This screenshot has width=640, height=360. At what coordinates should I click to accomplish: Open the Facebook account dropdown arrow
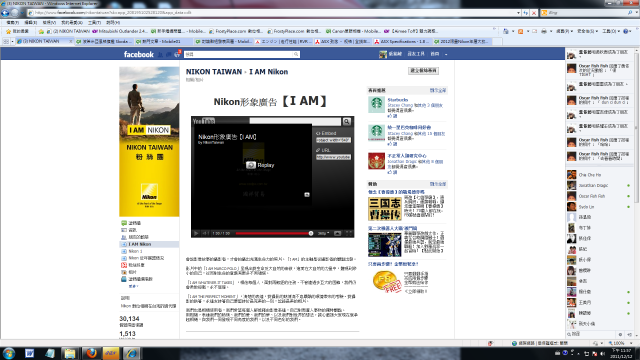(446, 54)
